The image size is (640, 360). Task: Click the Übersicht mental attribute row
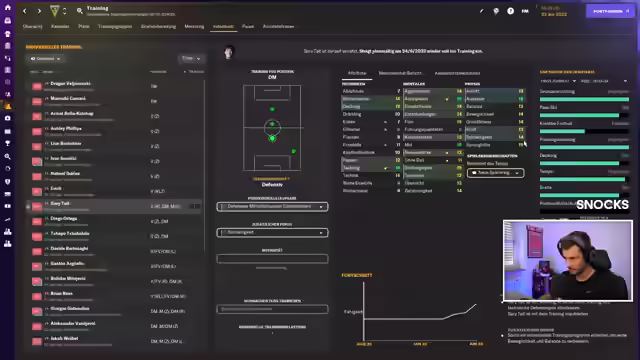click(x=433, y=183)
